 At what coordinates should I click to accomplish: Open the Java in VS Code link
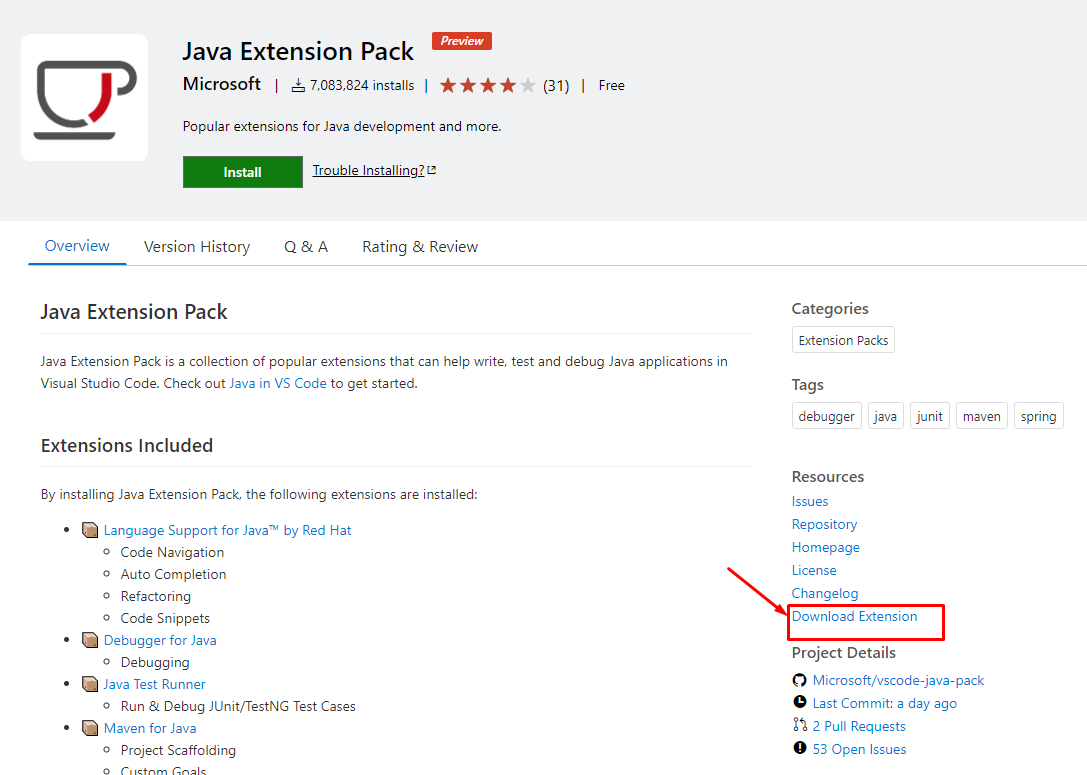(278, 383)
